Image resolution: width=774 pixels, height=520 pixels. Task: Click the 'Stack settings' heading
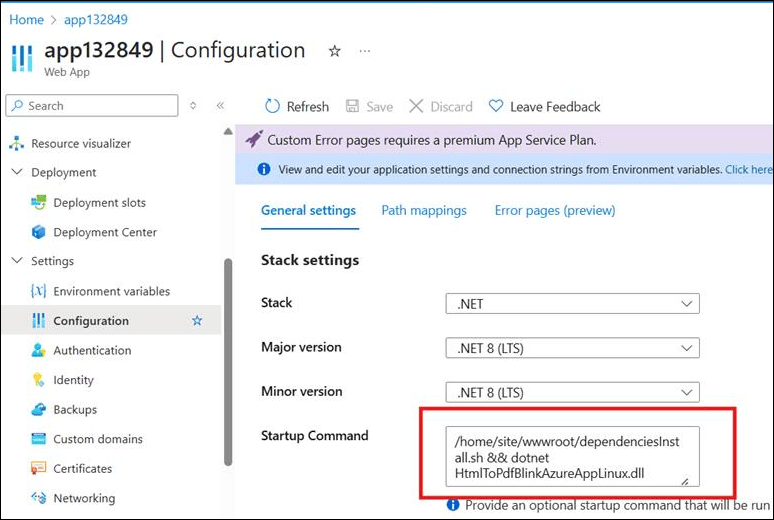tap(310, 260)
